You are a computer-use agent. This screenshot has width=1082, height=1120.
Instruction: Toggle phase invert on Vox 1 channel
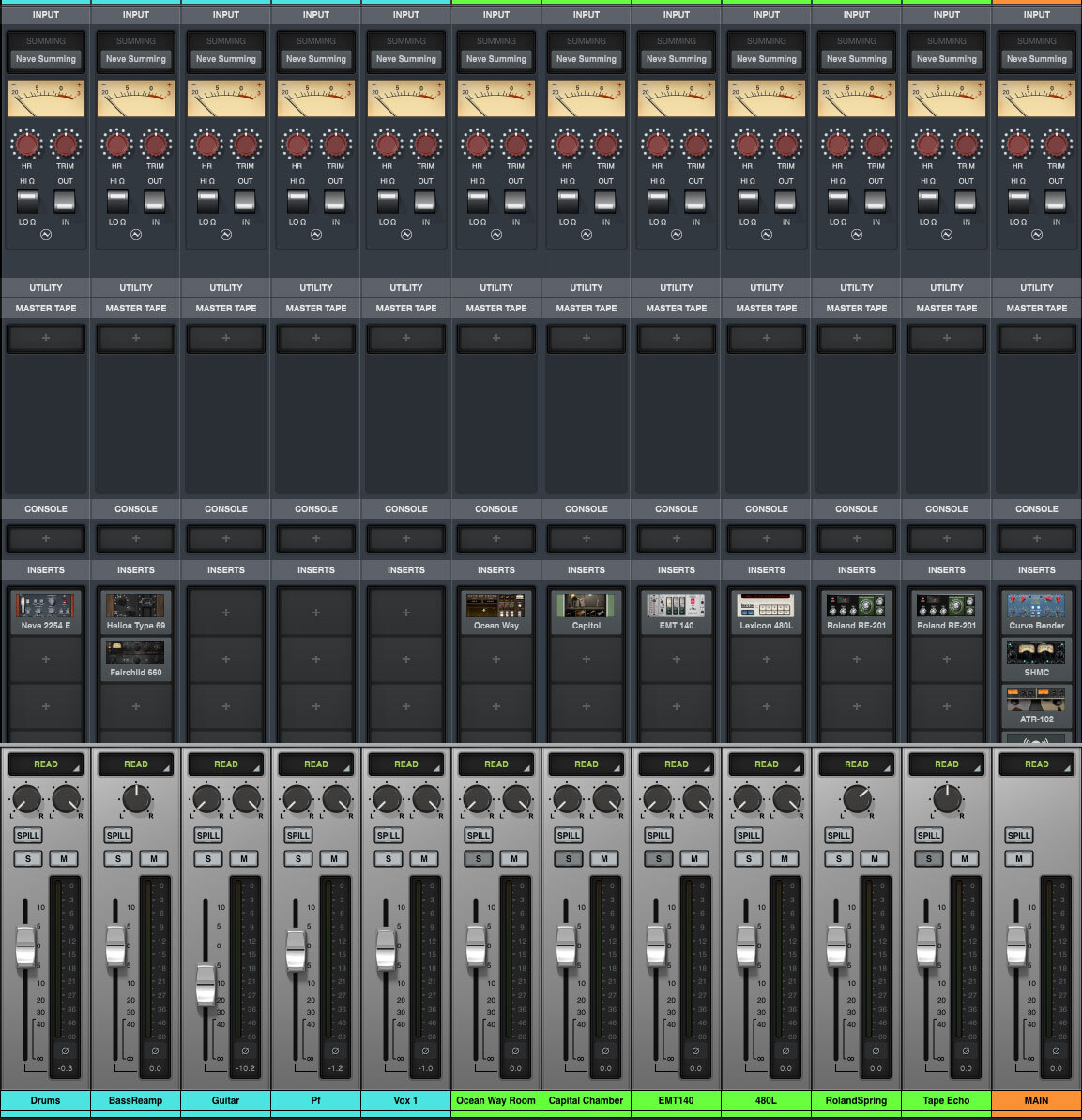coord(425,1051)
